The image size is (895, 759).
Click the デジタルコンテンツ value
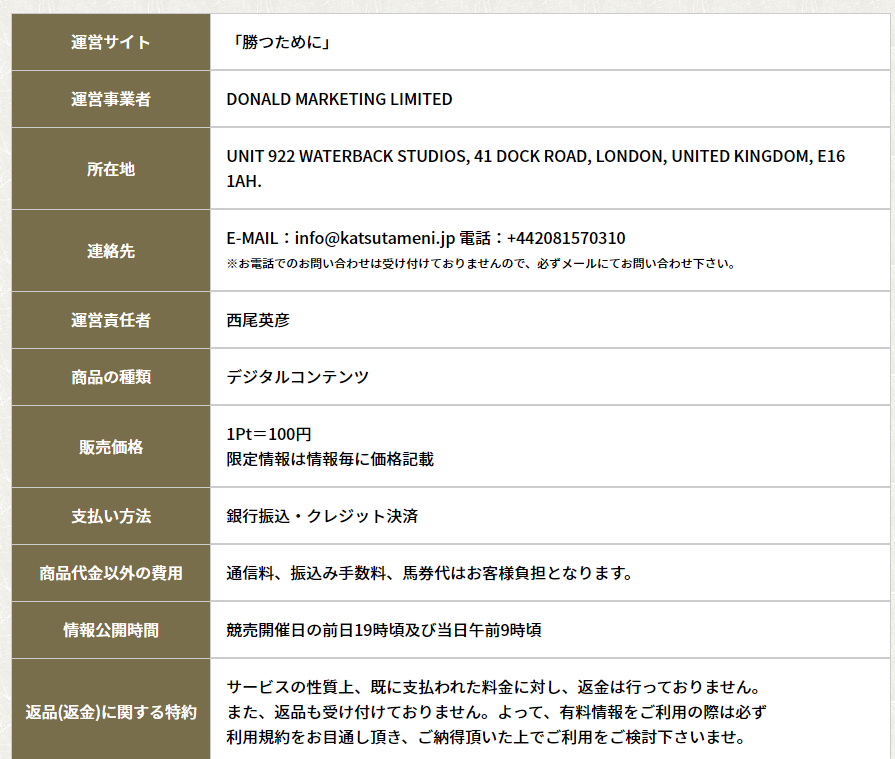pyautogui.click(x=297, y=377)
